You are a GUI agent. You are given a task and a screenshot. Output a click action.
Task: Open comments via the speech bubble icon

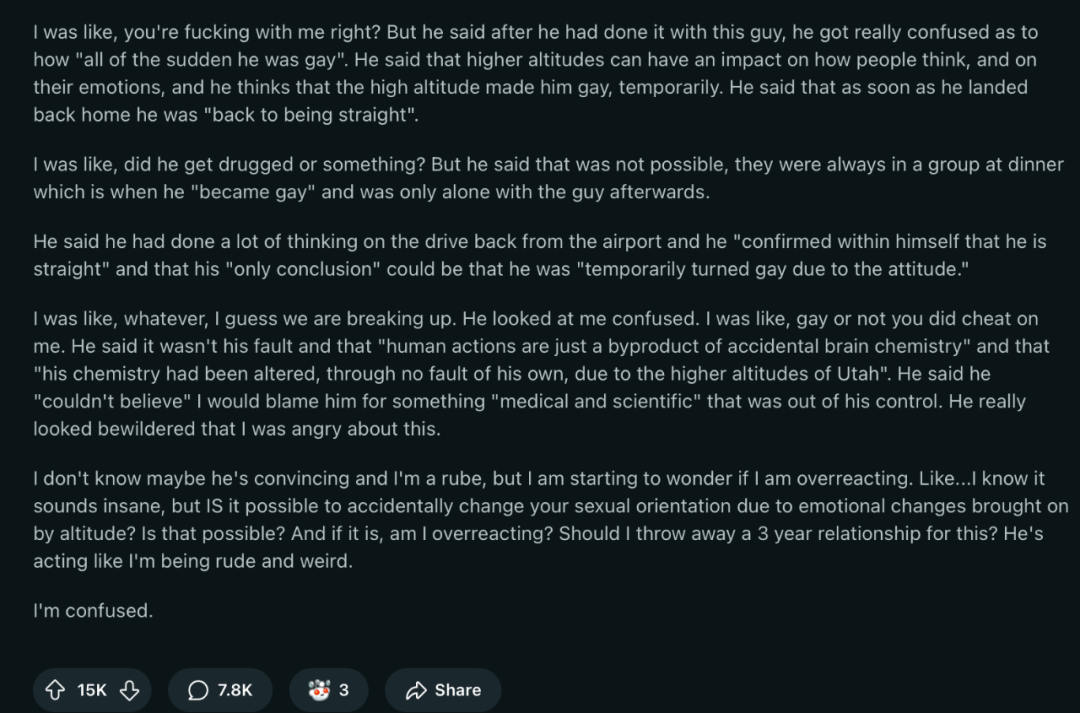pos(198,690)
